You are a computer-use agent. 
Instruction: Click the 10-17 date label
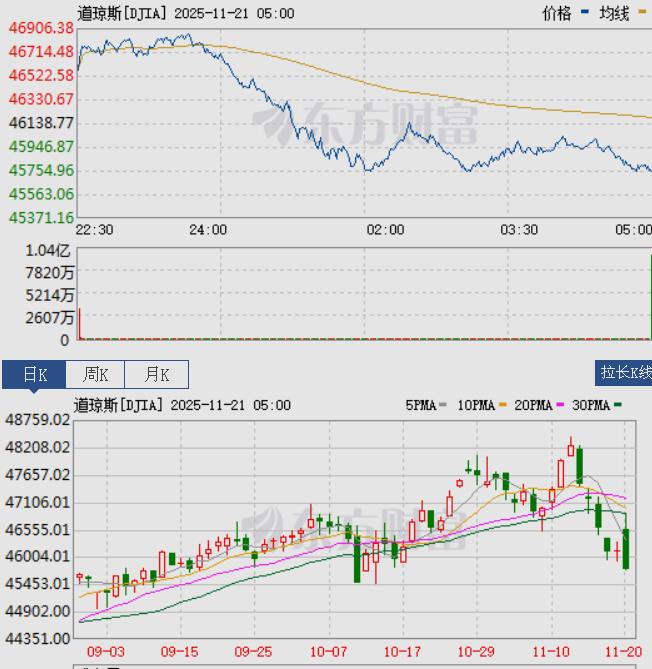coord(402,652)
